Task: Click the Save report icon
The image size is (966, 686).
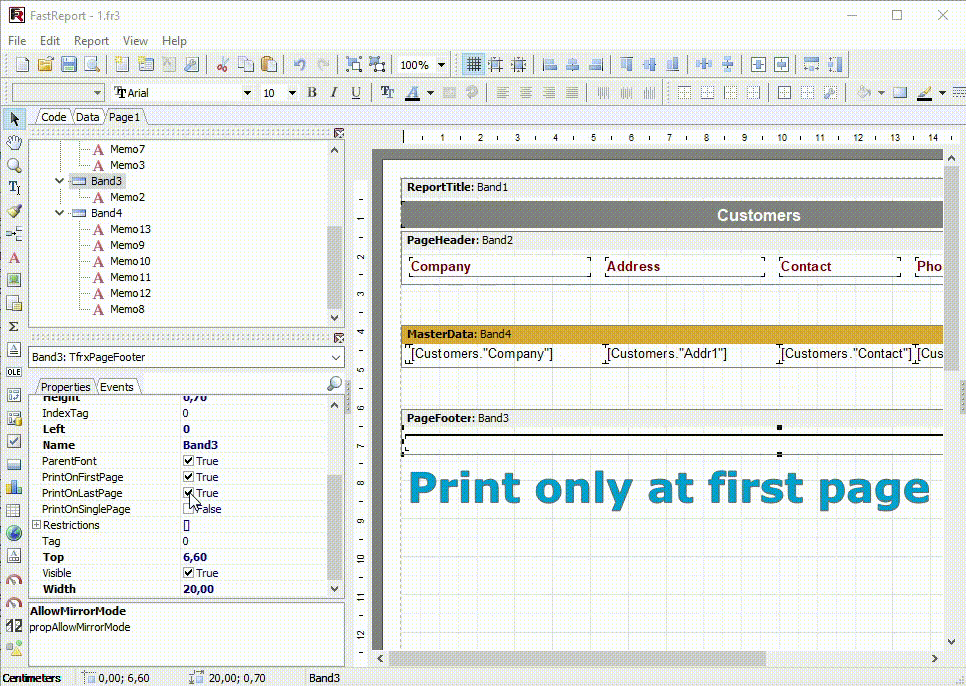Action: 69,65
